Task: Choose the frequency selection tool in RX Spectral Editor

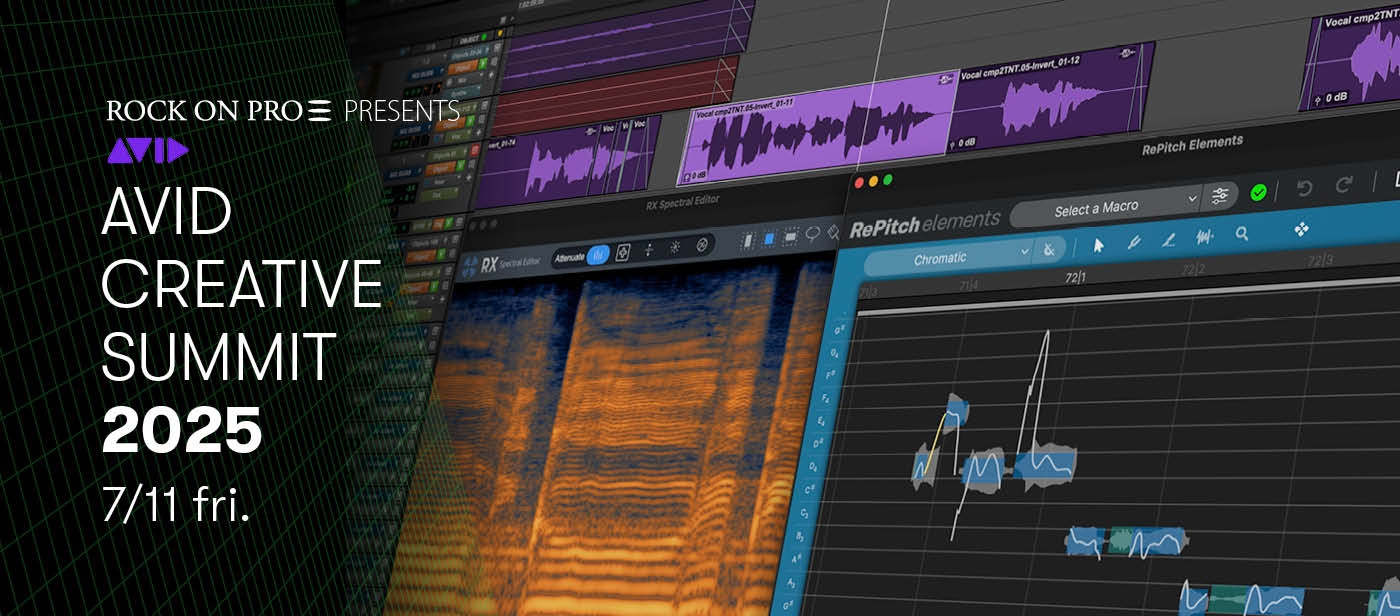Action: click(790, 237)
